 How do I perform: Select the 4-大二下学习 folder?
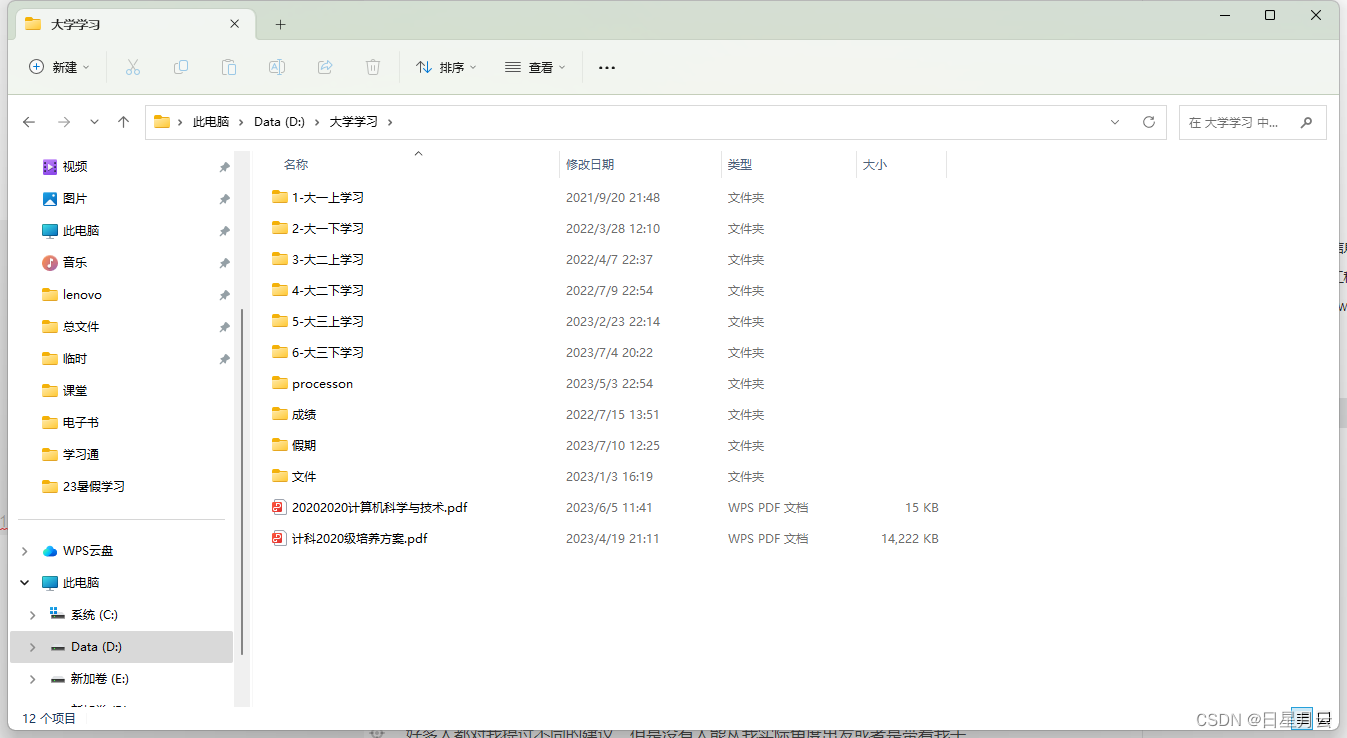327,291
